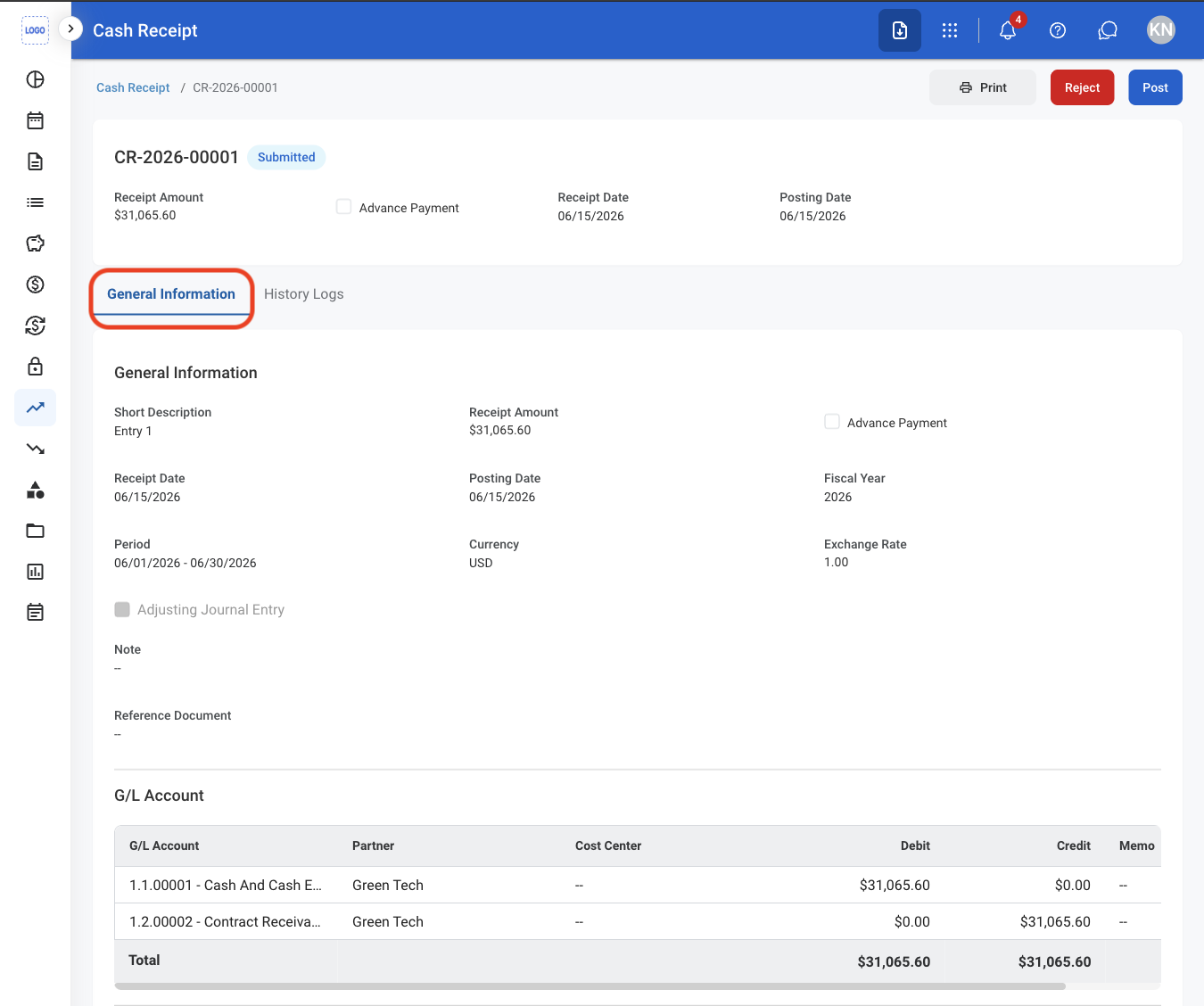Viewport: 1204px width, 1006px height.
Task: Open the list lines sidebar icon
Action: pos(35,202)
